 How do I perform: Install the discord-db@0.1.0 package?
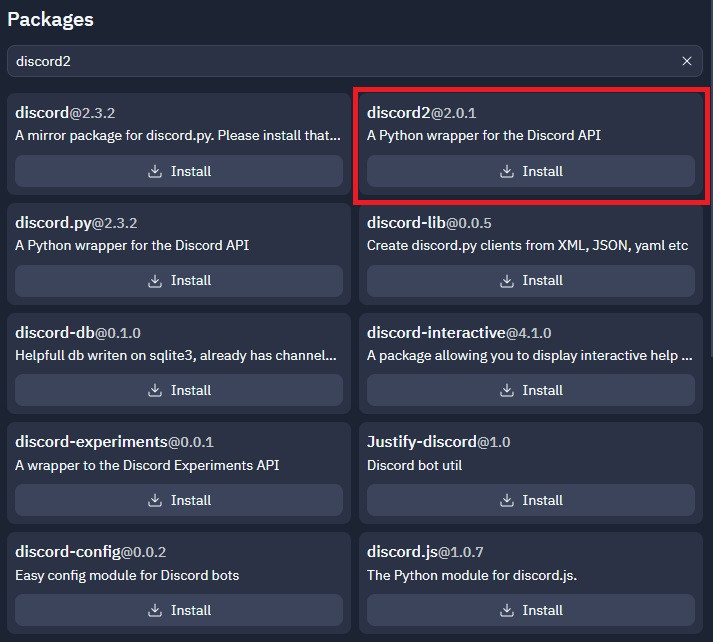pos(179,390)
